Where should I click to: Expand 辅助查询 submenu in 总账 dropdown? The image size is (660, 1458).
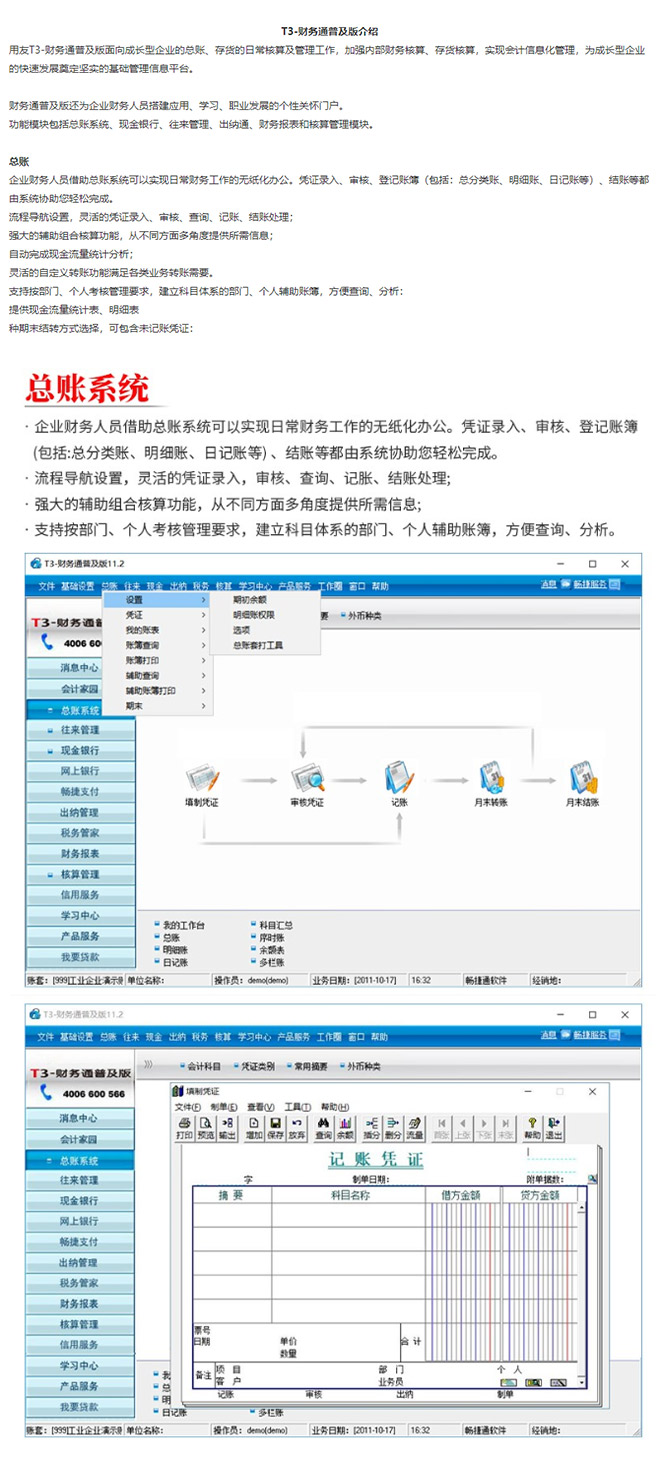click(x=158, y=675)
